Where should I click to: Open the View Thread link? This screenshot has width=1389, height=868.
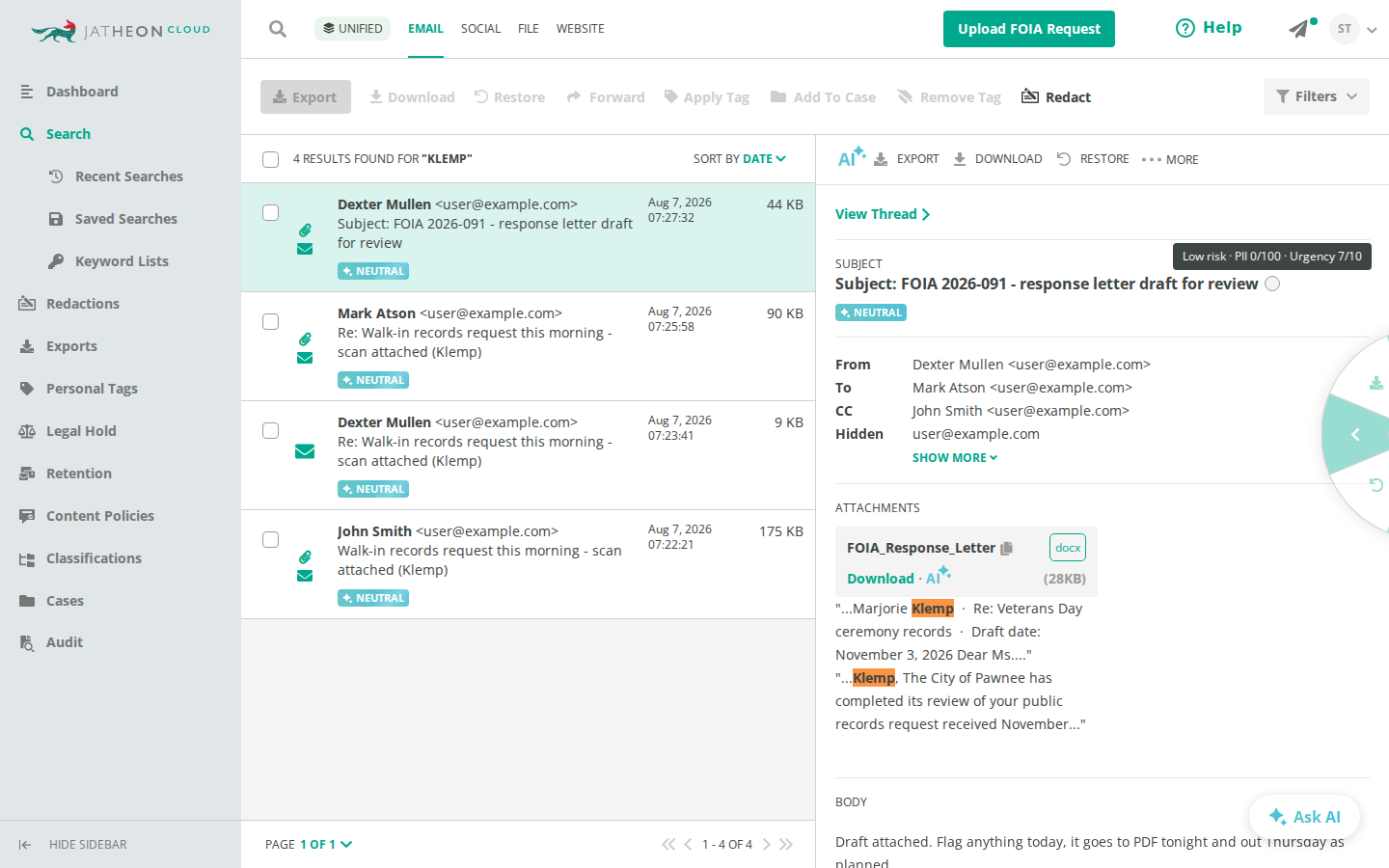coord(883,214)
